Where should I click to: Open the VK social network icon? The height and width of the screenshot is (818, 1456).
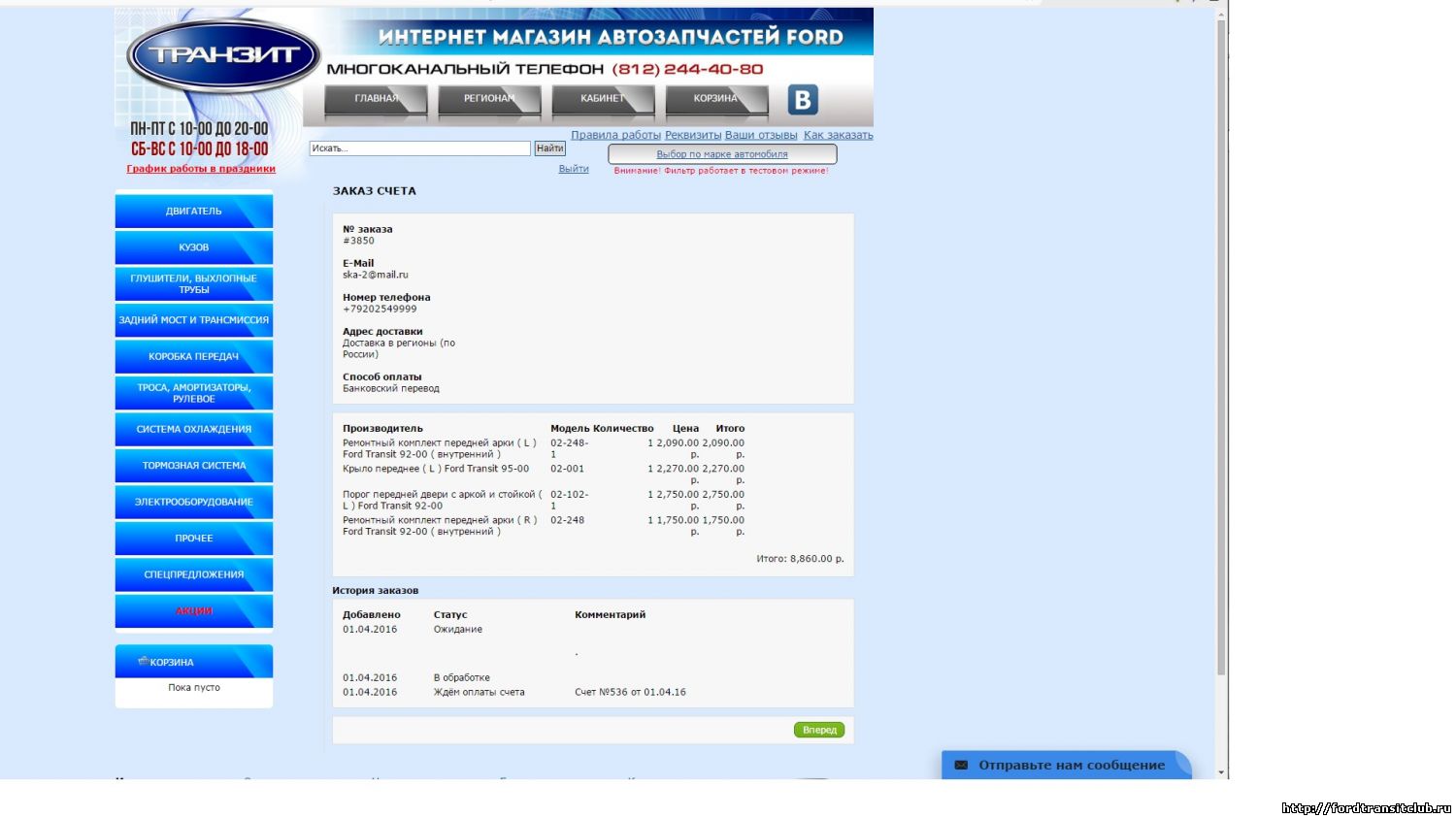[x=803, y=100]
